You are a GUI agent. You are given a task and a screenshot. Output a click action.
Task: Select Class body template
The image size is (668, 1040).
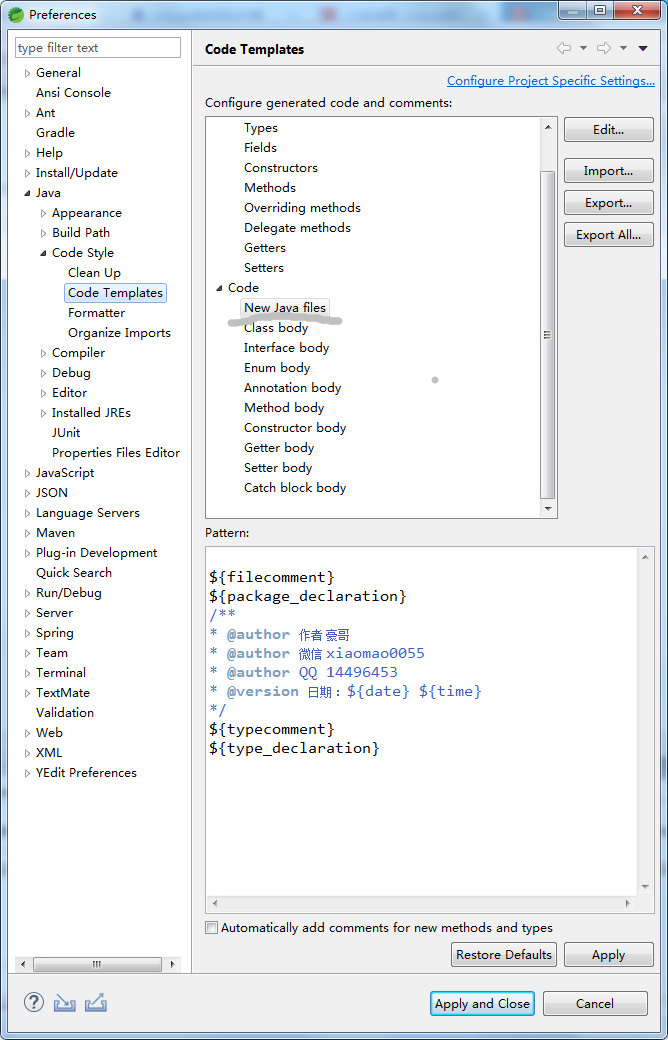click(x=276, y=328)
